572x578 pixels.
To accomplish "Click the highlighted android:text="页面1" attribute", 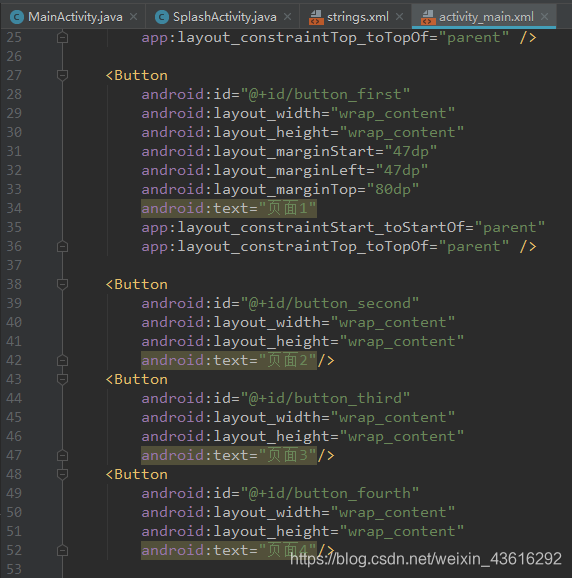I will click(x=229, y=209).
